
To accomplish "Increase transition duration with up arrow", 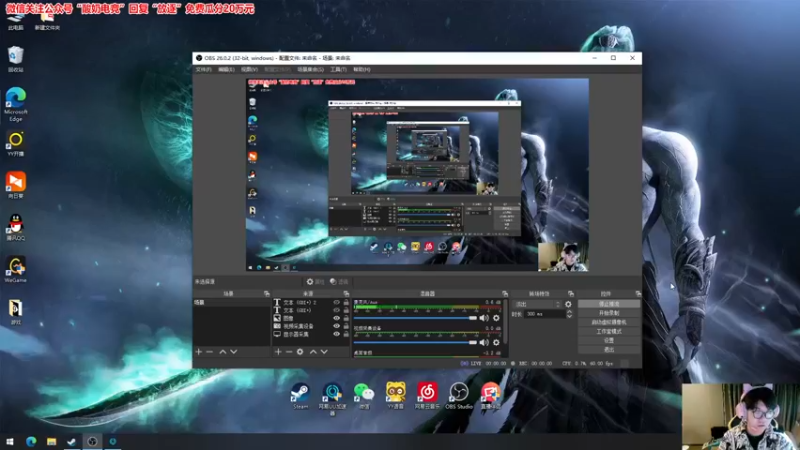I will tap(569, 312).
